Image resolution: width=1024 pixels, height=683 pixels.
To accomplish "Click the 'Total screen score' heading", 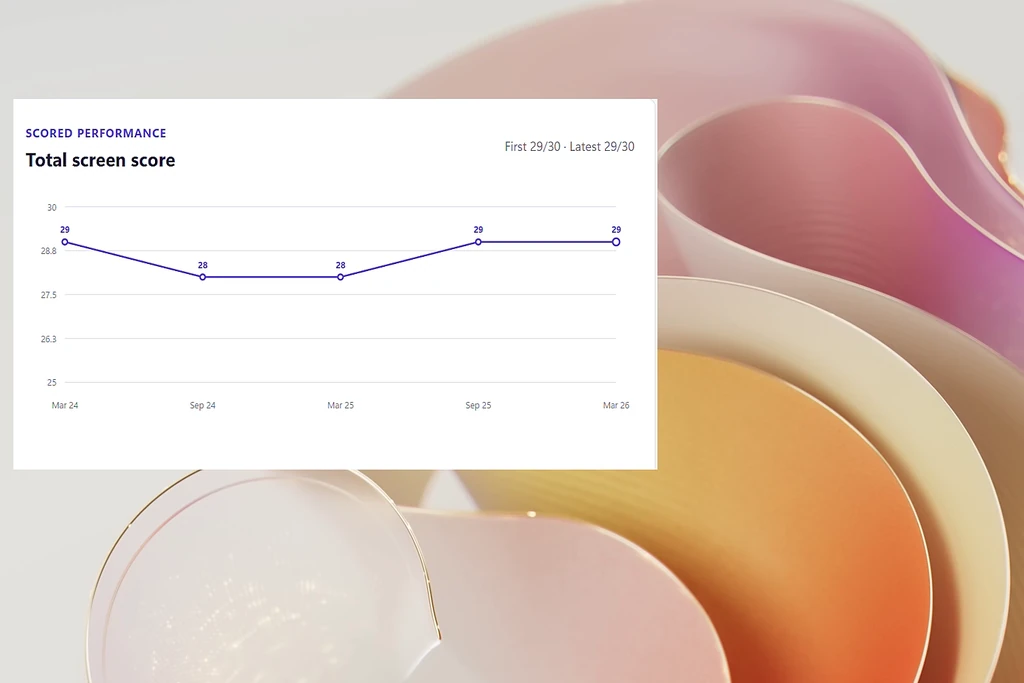I will (x=101, y=161).
